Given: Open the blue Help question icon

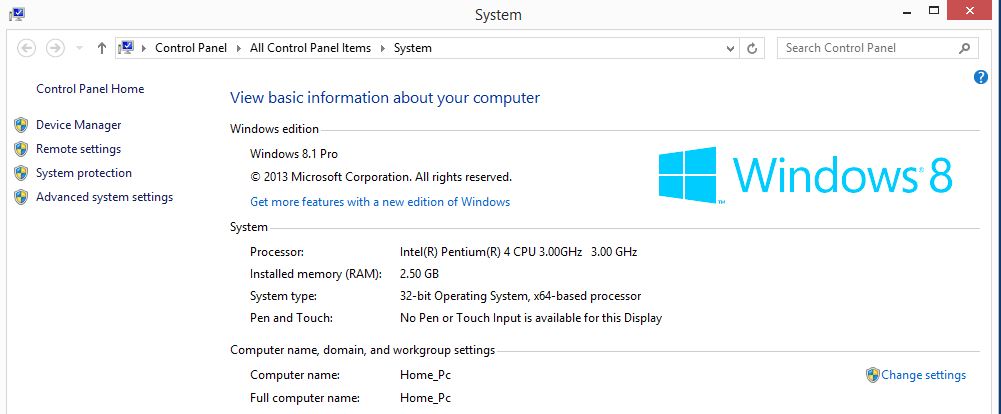Looking at the screenshot, I should pos(981,77).
